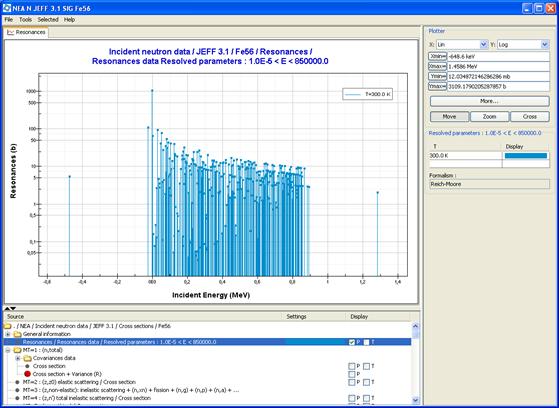Screen dimensions: 559x408
Task: Click the Covariances data folder icon
Action: tap(27, 358)
